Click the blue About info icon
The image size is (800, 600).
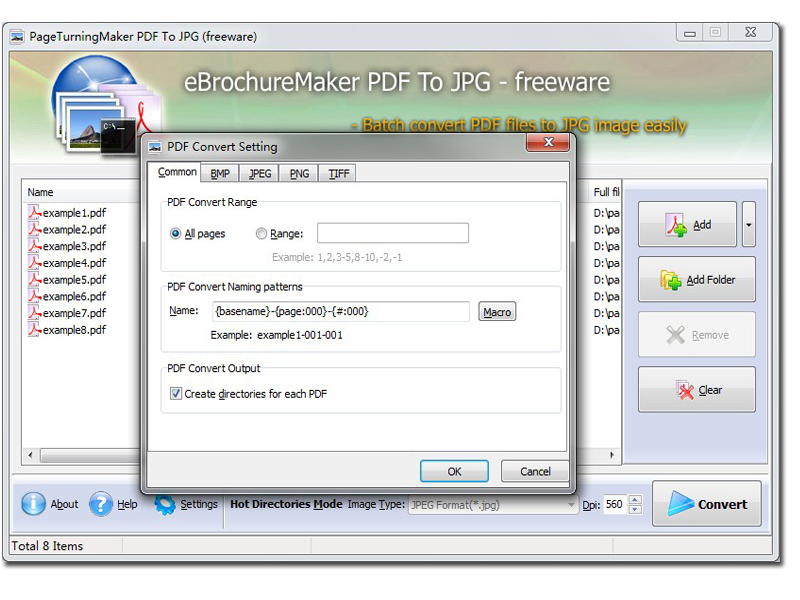[x=33, y=504]
